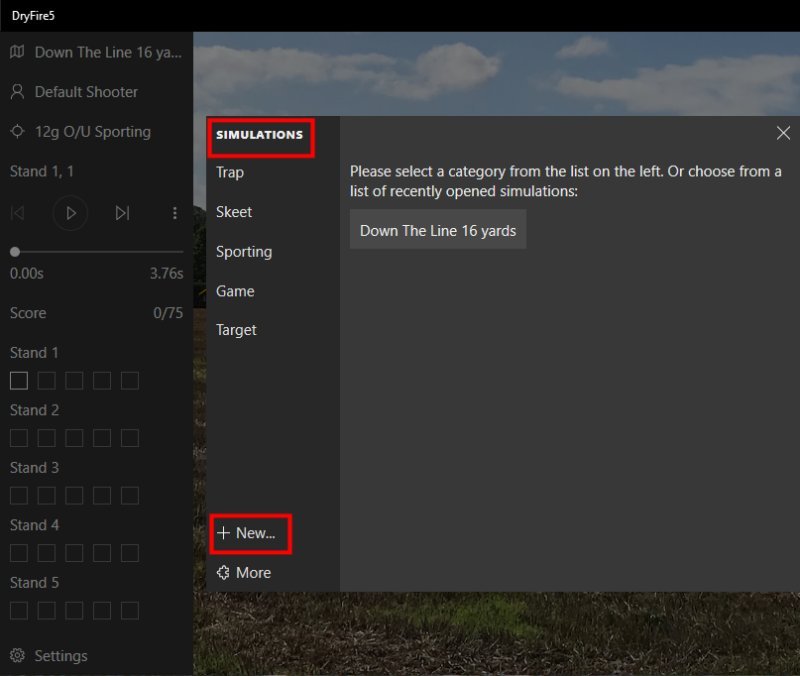Click the playback timeline slider handle
Viewport: 800px width, 676px height.
(15, 252)
